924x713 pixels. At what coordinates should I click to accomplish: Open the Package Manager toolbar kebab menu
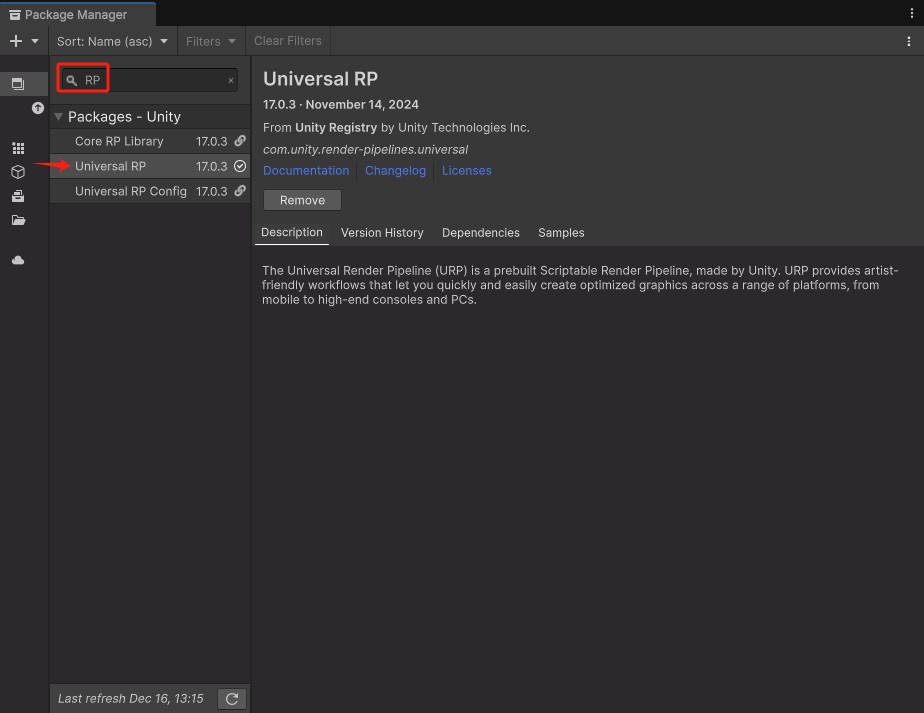pos(909,41)
